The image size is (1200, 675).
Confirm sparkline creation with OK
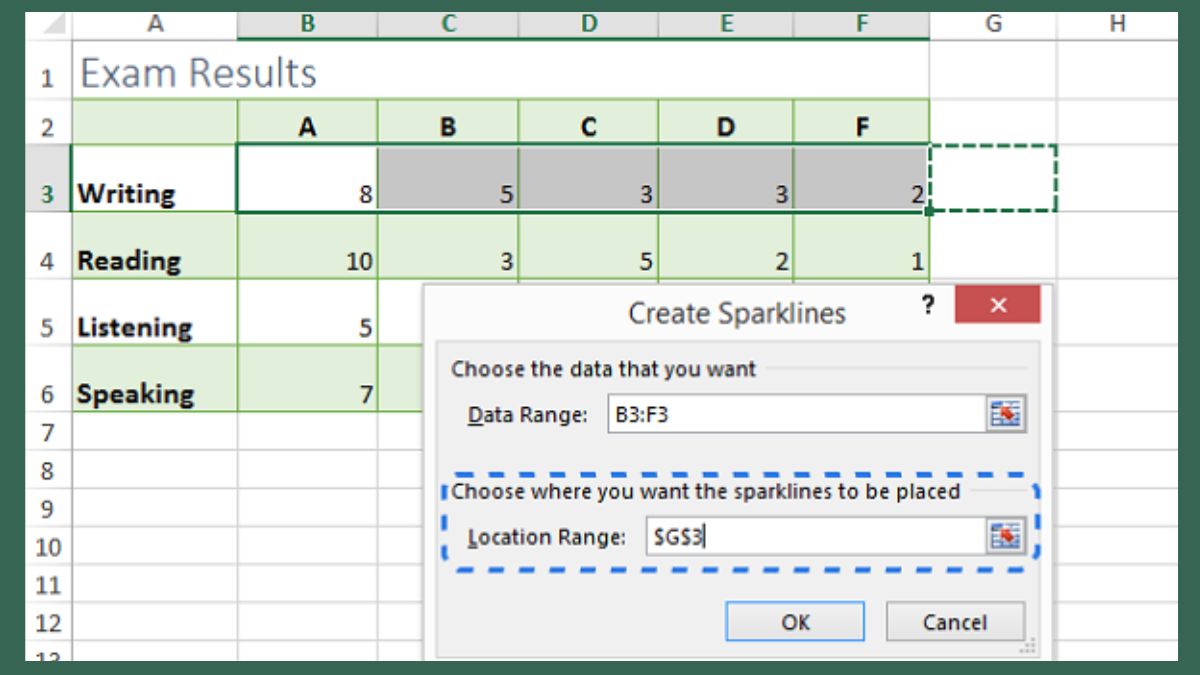click(x=795, y=621)
